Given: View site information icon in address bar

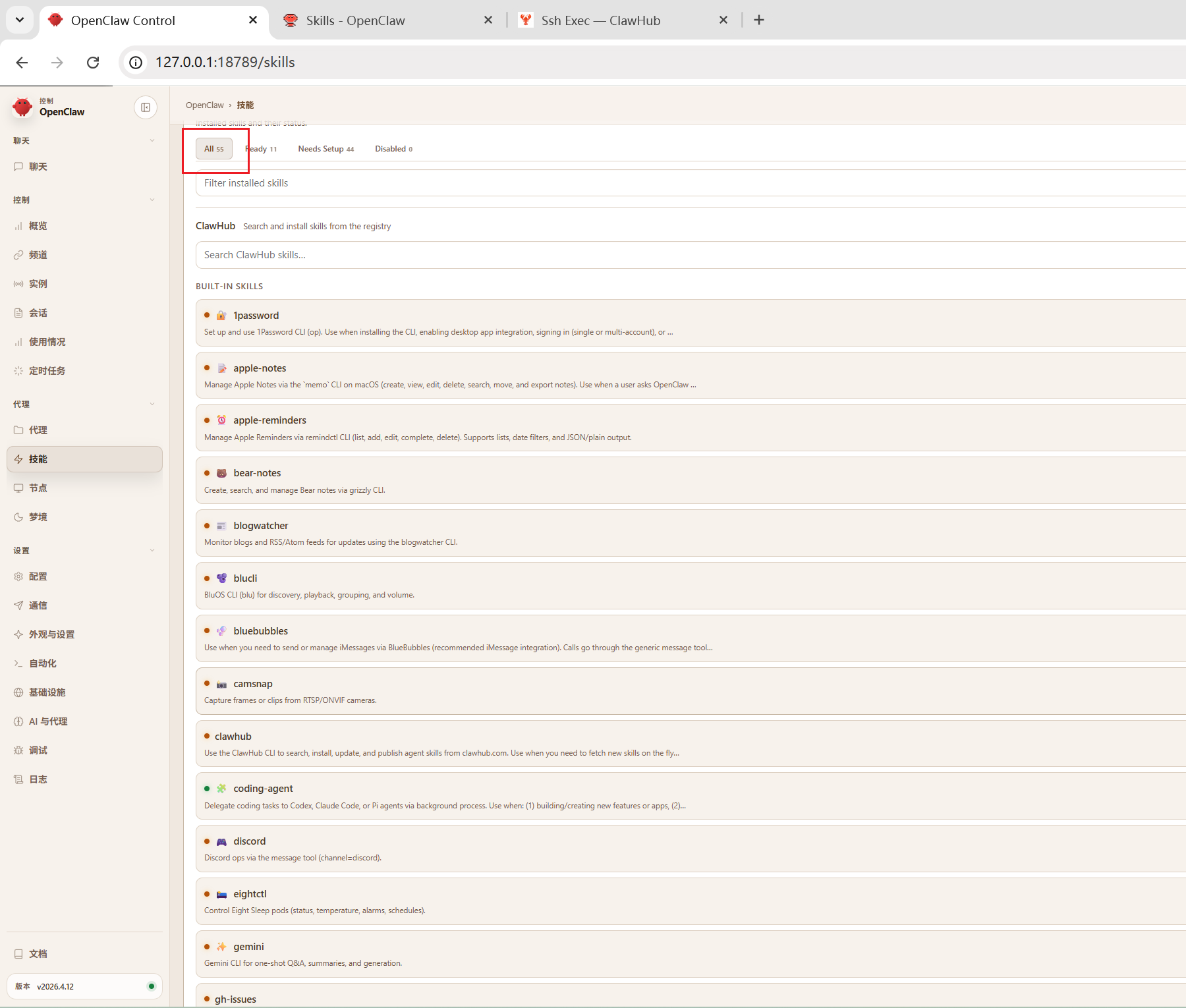Looking at the screenshot, I should (x=136, y=63).
